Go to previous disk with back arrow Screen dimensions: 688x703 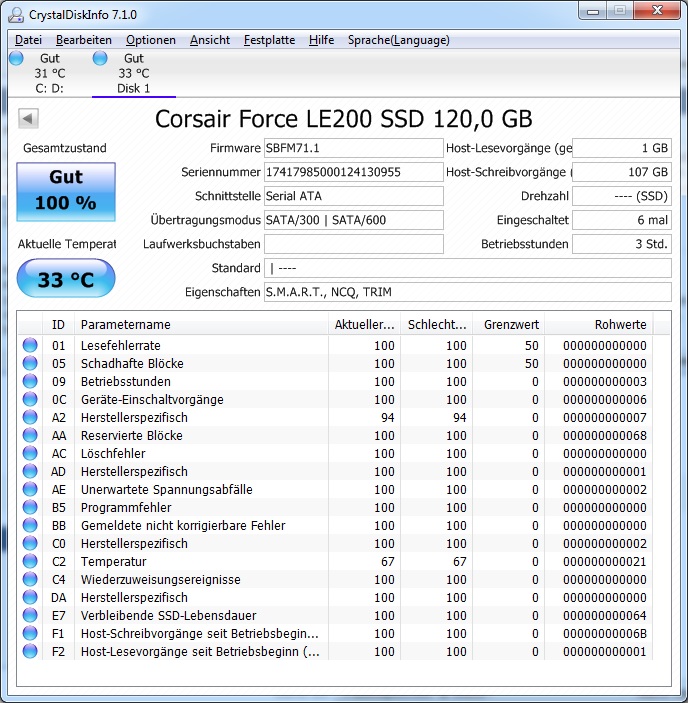pyautogui.click(x=28, y=119)
